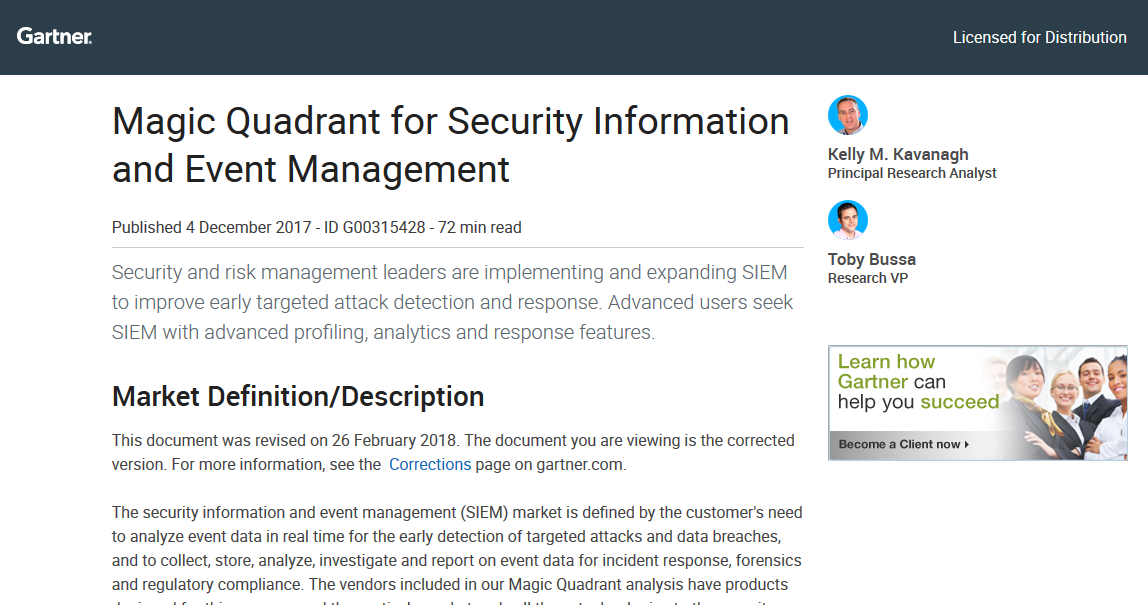The height and width of the screenshot is (605, 1148).
Task: Click the paragraph defining the SIEM market
Action: click(457, 555)
